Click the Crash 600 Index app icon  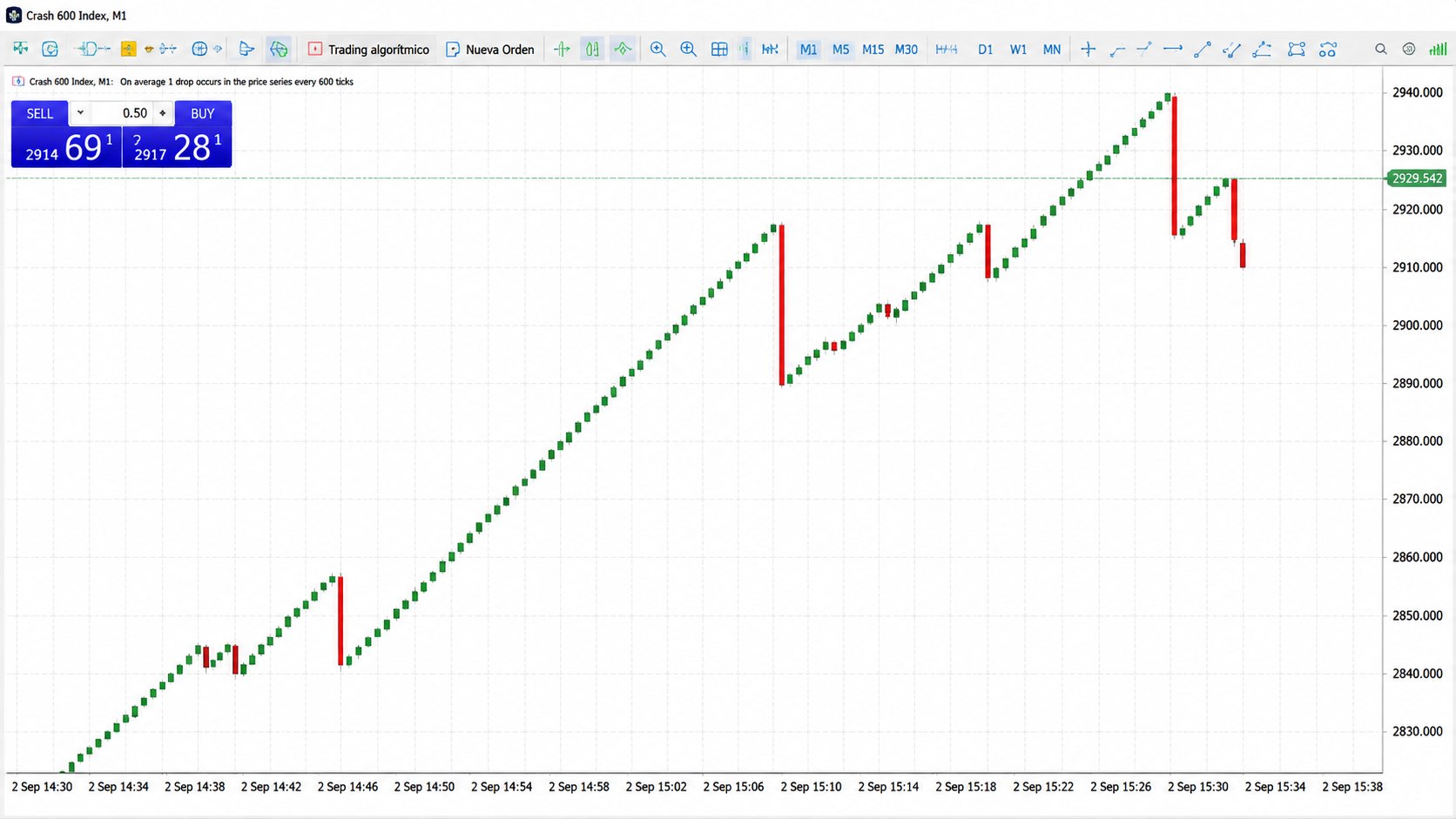pyautogui.click(x=14, y=15)
